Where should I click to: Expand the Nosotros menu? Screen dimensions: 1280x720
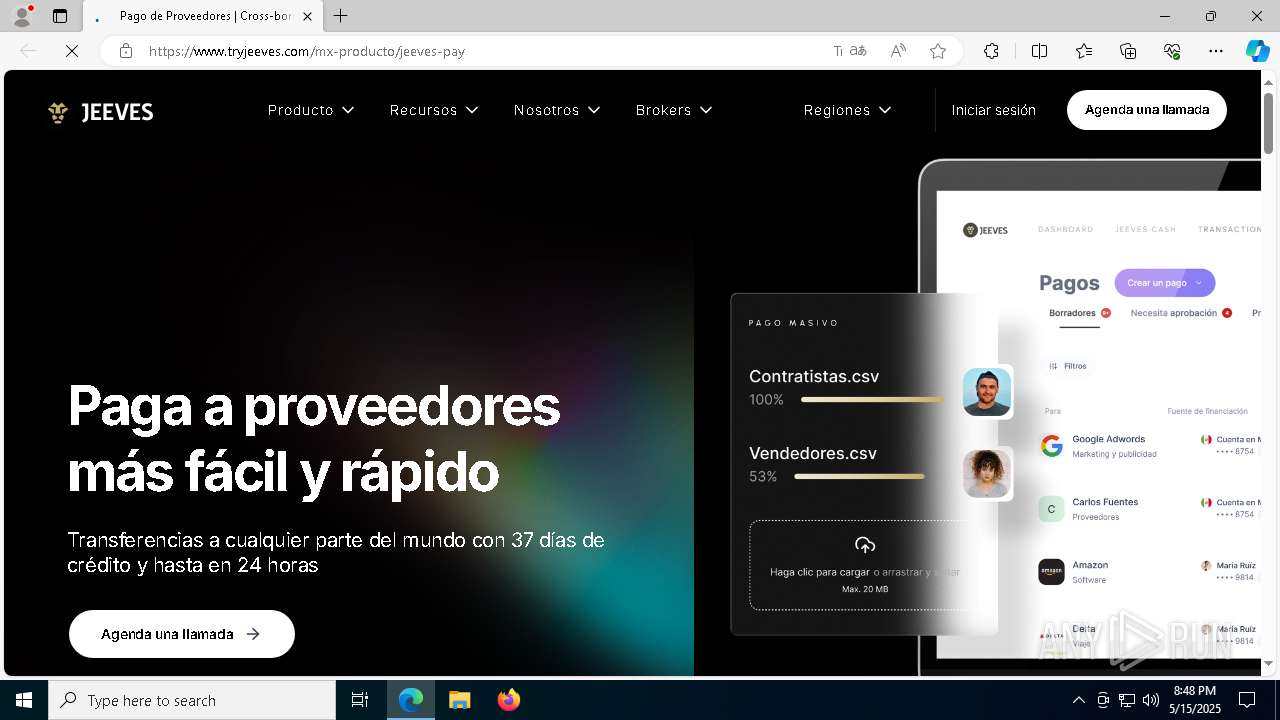[x=557, y=110]
